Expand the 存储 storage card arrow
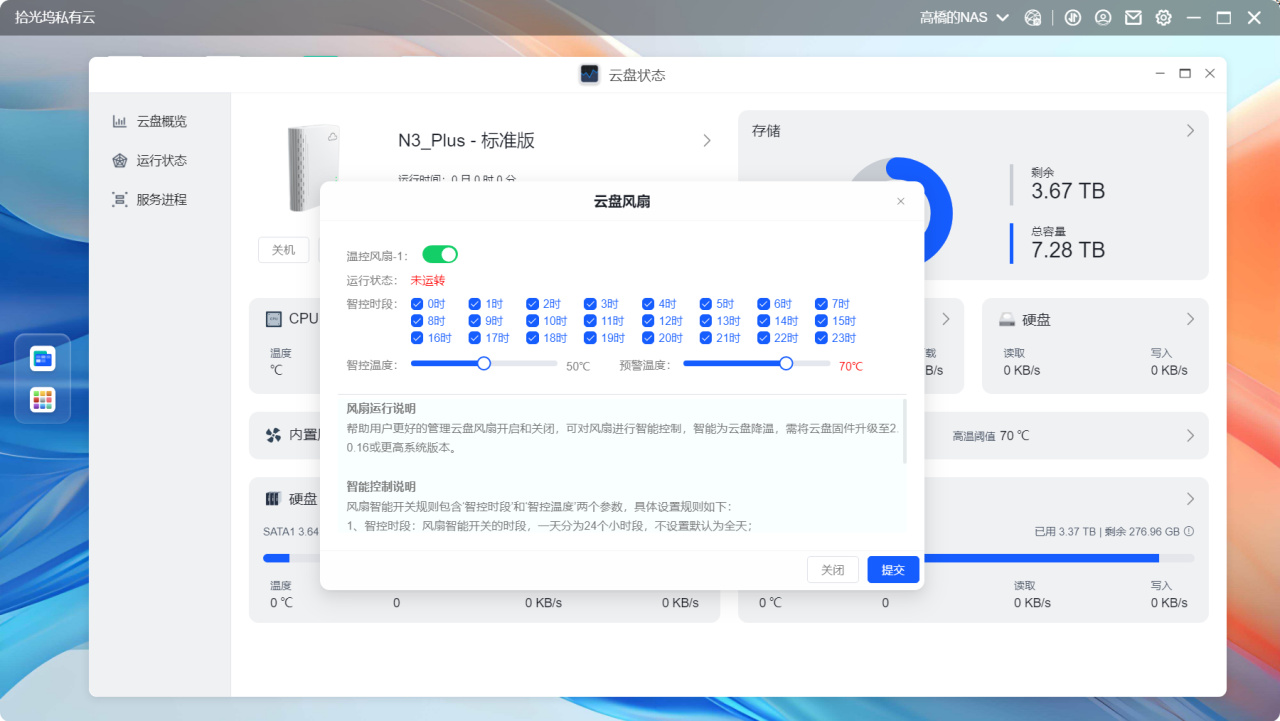Screen dimensions: 1280x721 (1190, 130)
